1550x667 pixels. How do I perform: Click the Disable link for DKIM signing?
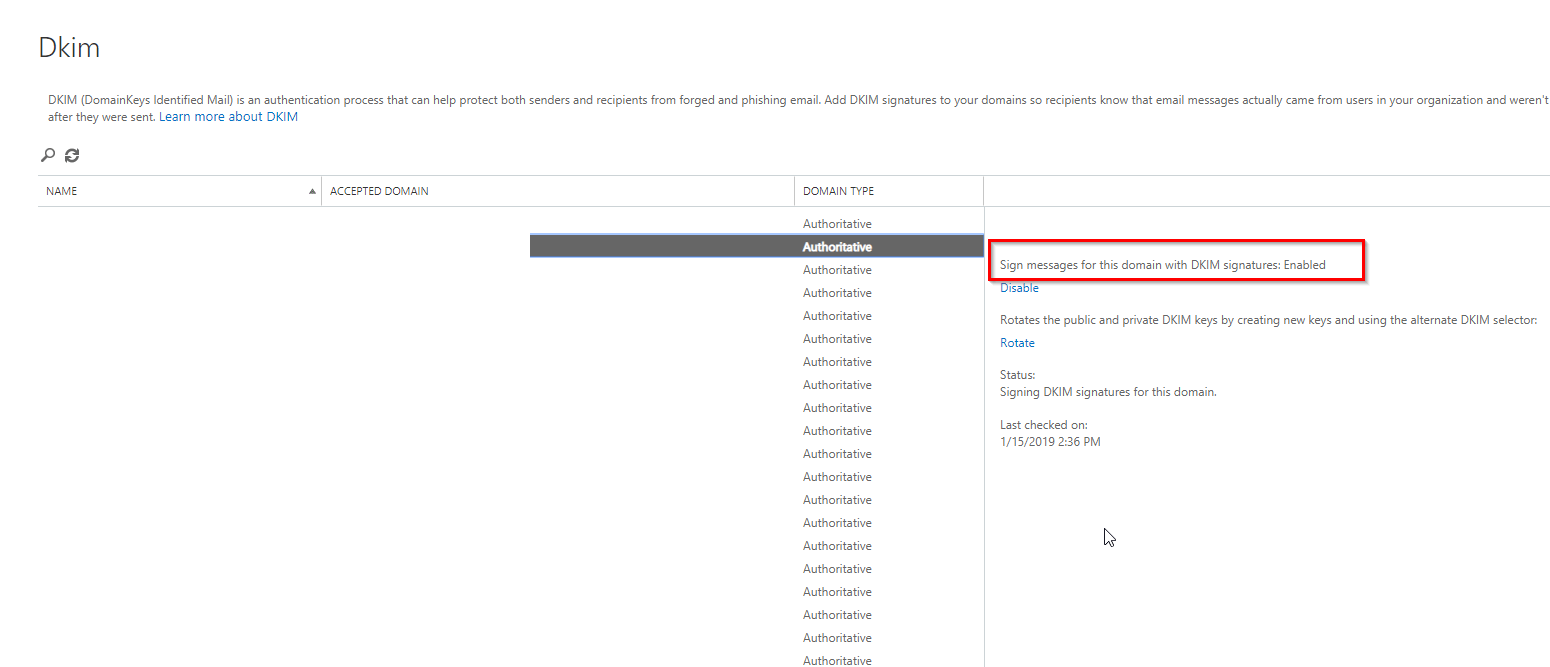point(1019,288)
